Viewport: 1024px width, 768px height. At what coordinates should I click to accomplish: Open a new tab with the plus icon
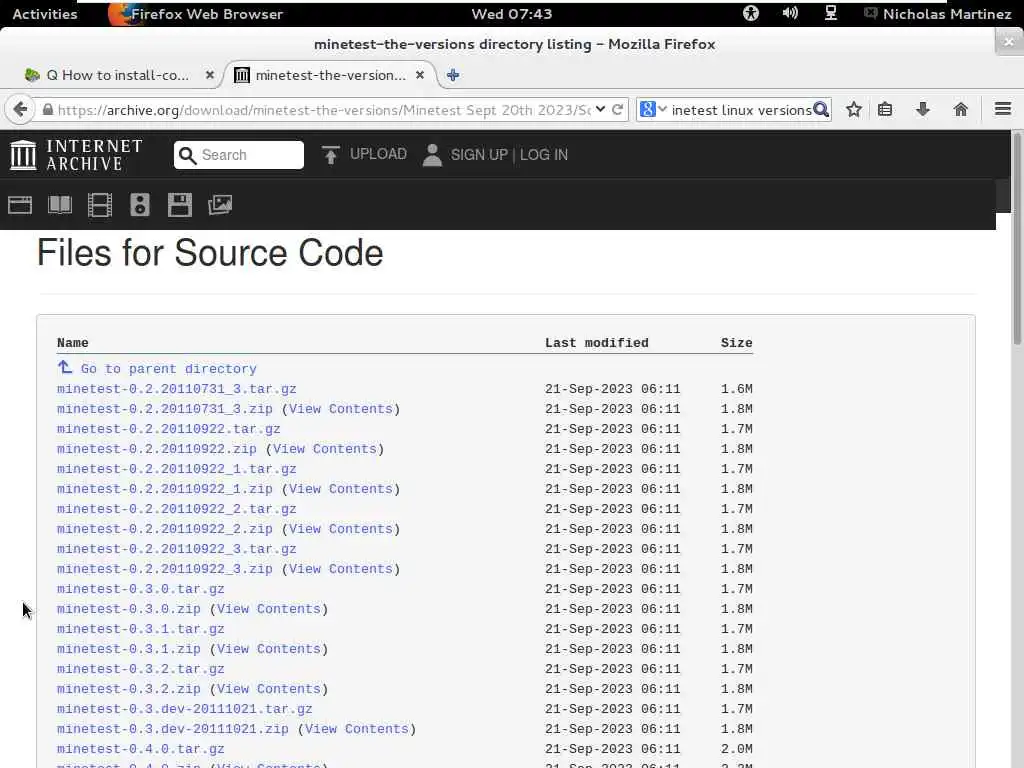tap(453, 75)
